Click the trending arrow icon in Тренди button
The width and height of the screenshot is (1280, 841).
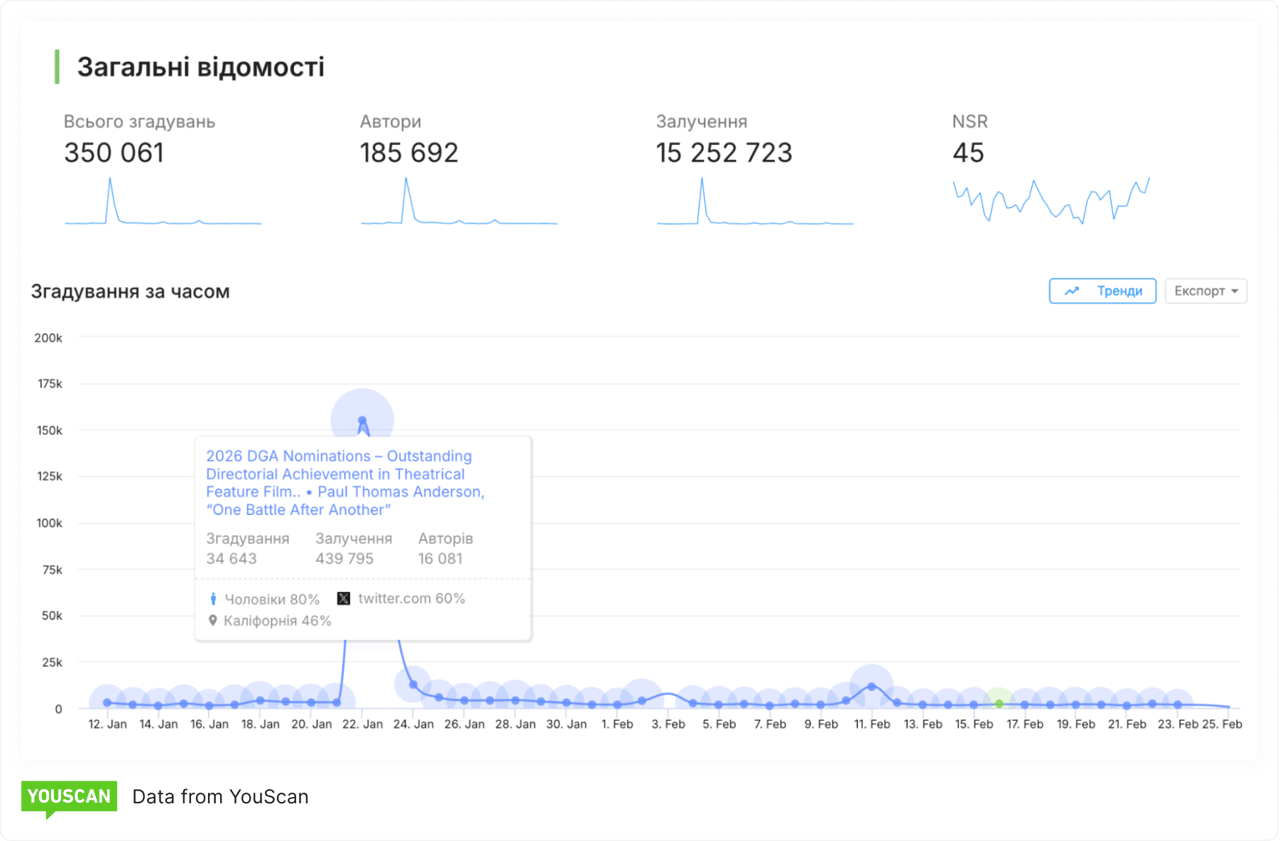(1072, 291)
